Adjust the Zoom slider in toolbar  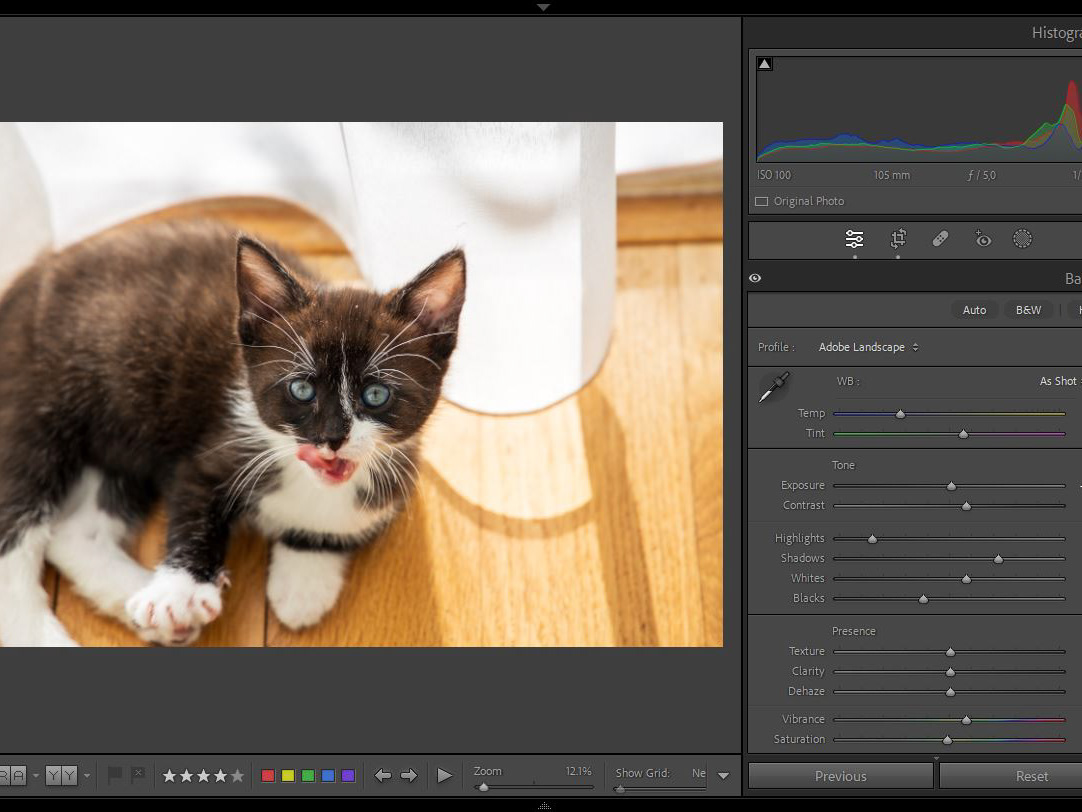click(x=484, y=787)
